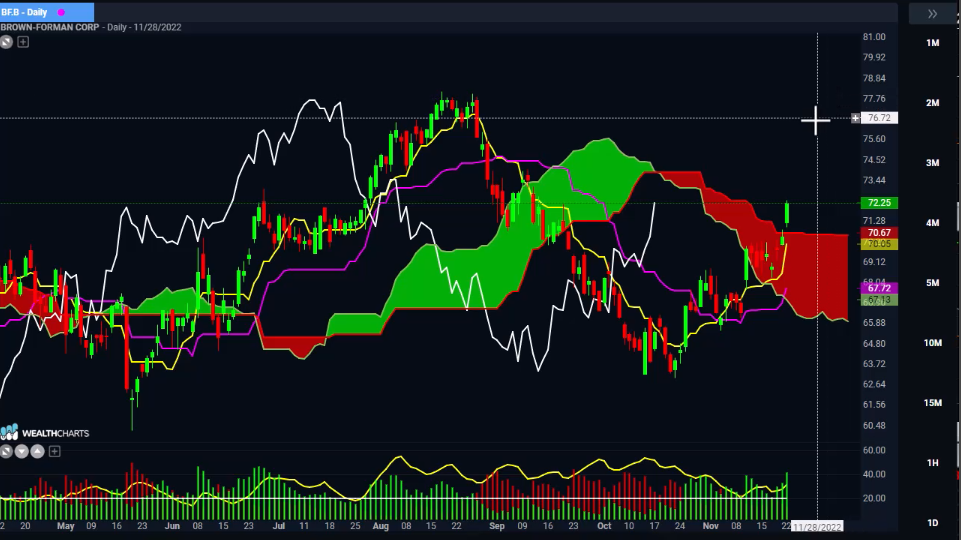Select the 1D timeframe option

click(932, 523)
